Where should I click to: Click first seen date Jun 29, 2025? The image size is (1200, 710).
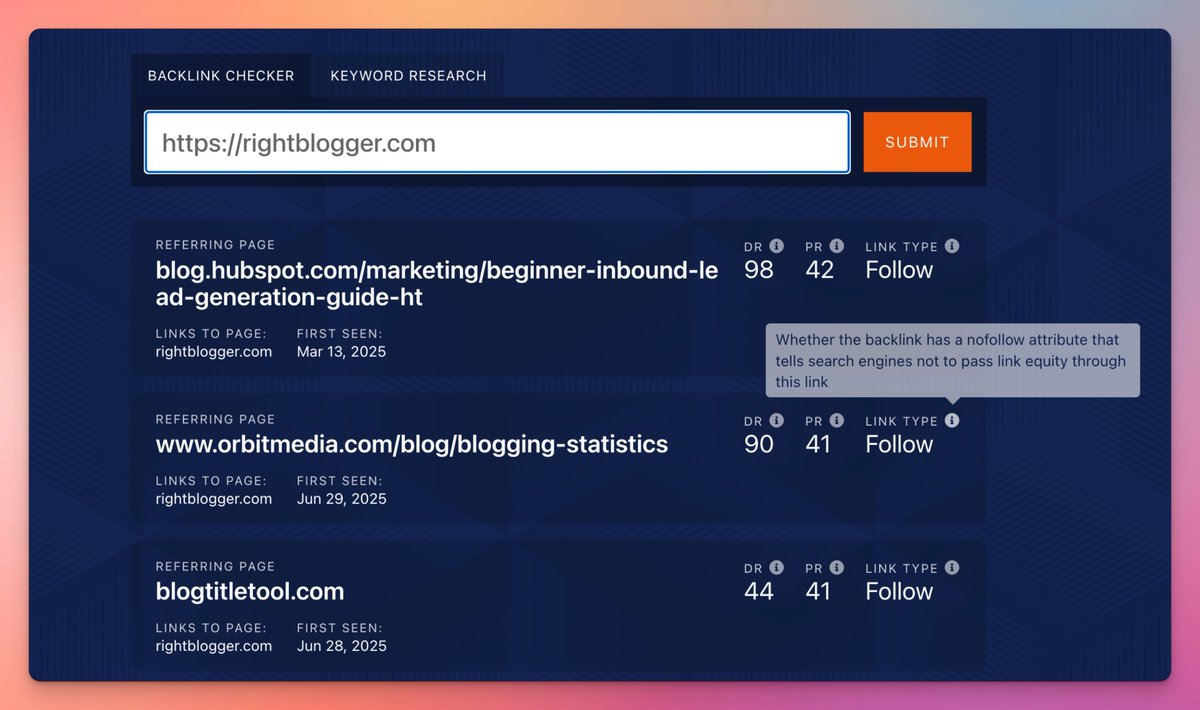[x=341, y=499]
